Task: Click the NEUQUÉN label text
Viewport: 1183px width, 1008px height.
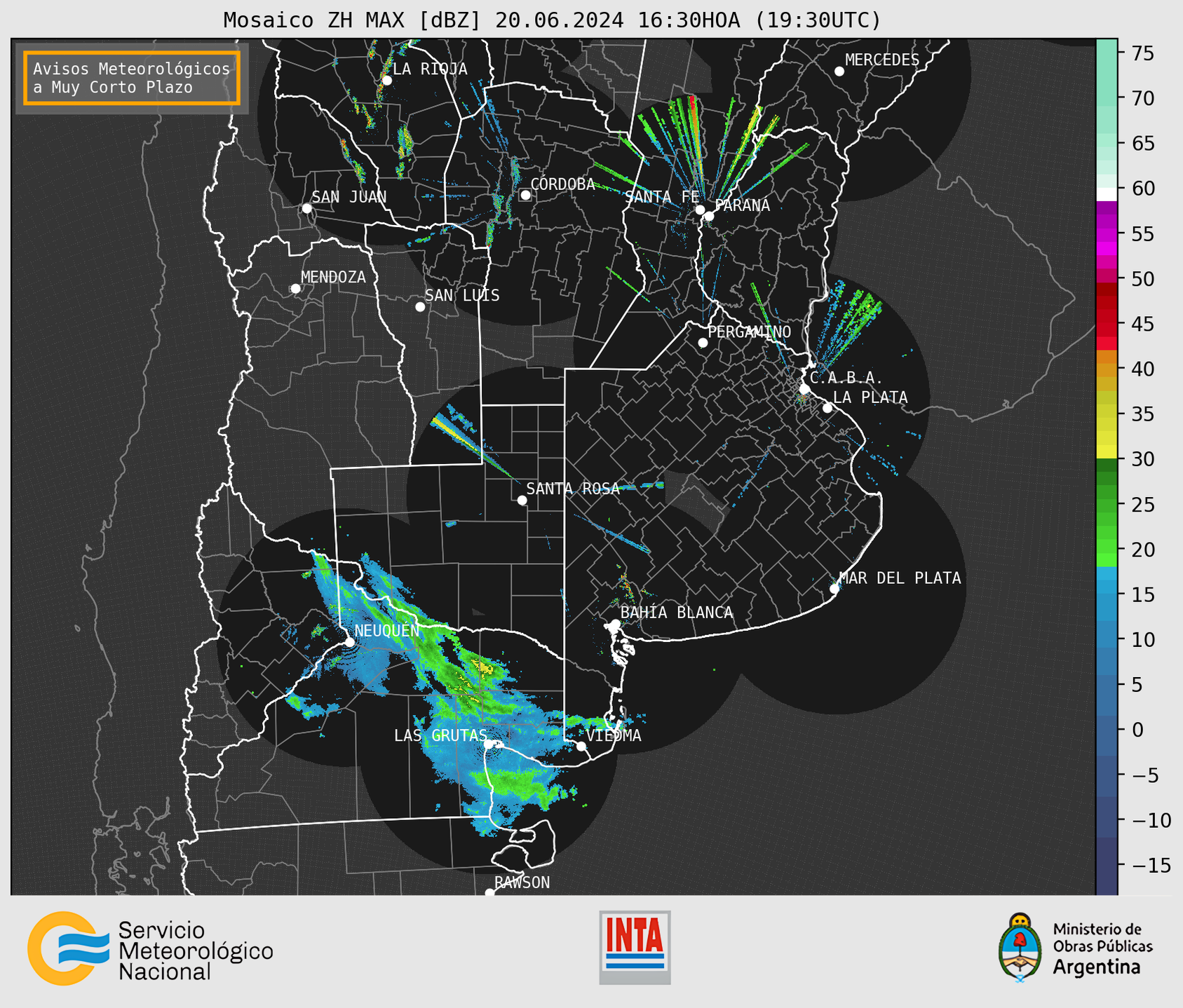Action: 387,630
